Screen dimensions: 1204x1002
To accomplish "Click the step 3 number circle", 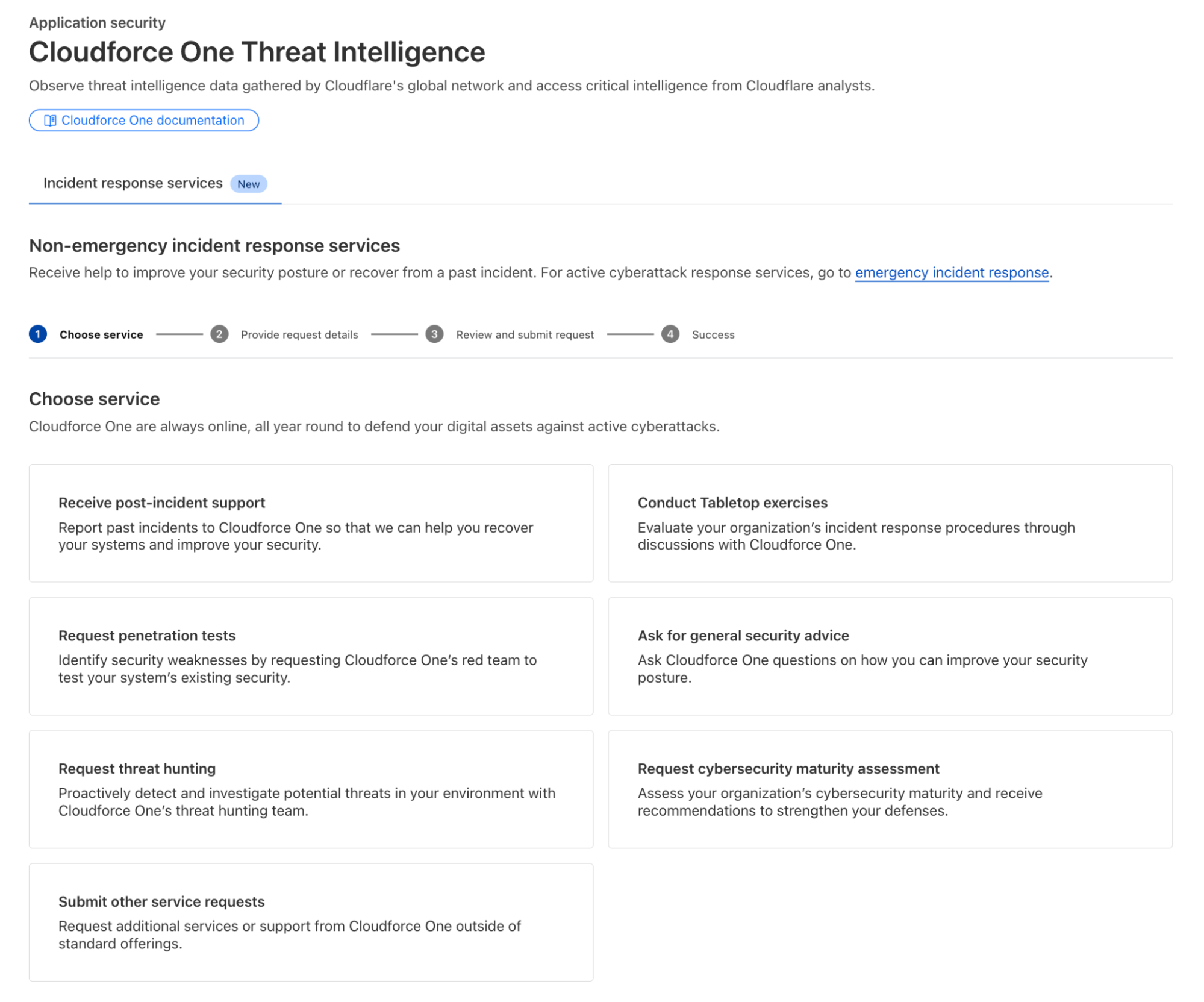I will coord(434,334).
